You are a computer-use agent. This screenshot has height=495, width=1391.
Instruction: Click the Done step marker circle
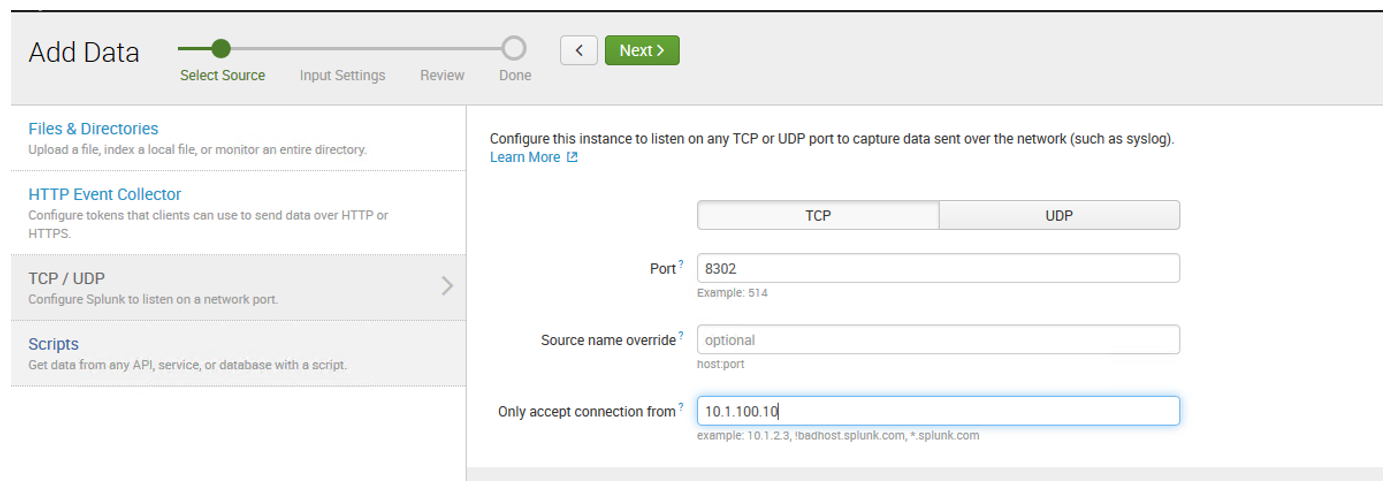(x=514, y=48)
